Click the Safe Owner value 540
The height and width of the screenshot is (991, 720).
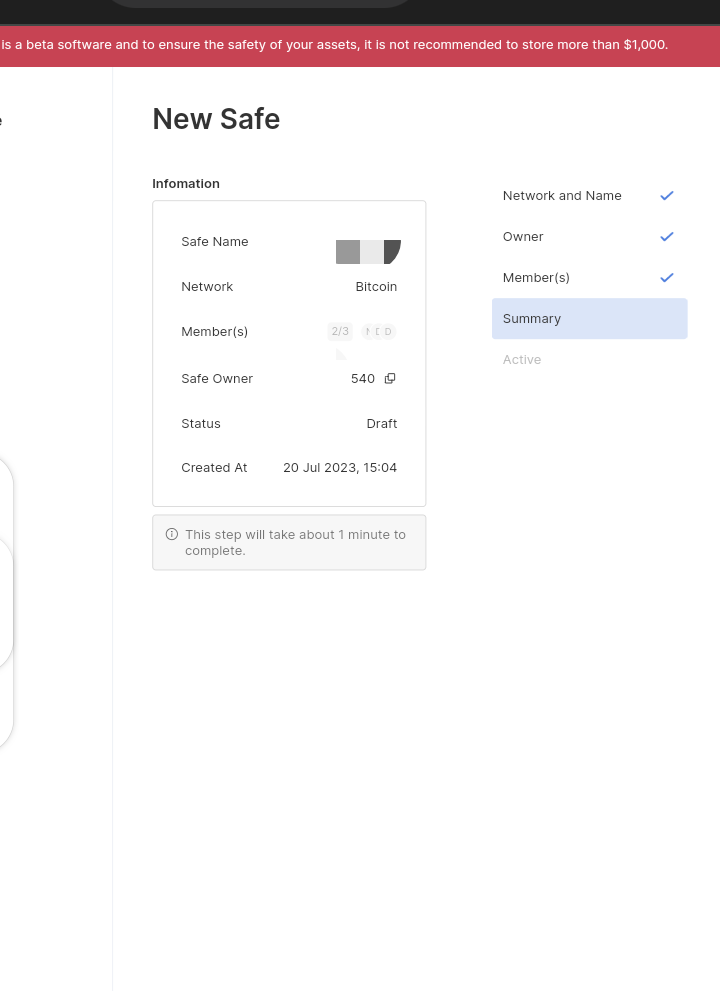pyautogui.click(x=363, y=379)
